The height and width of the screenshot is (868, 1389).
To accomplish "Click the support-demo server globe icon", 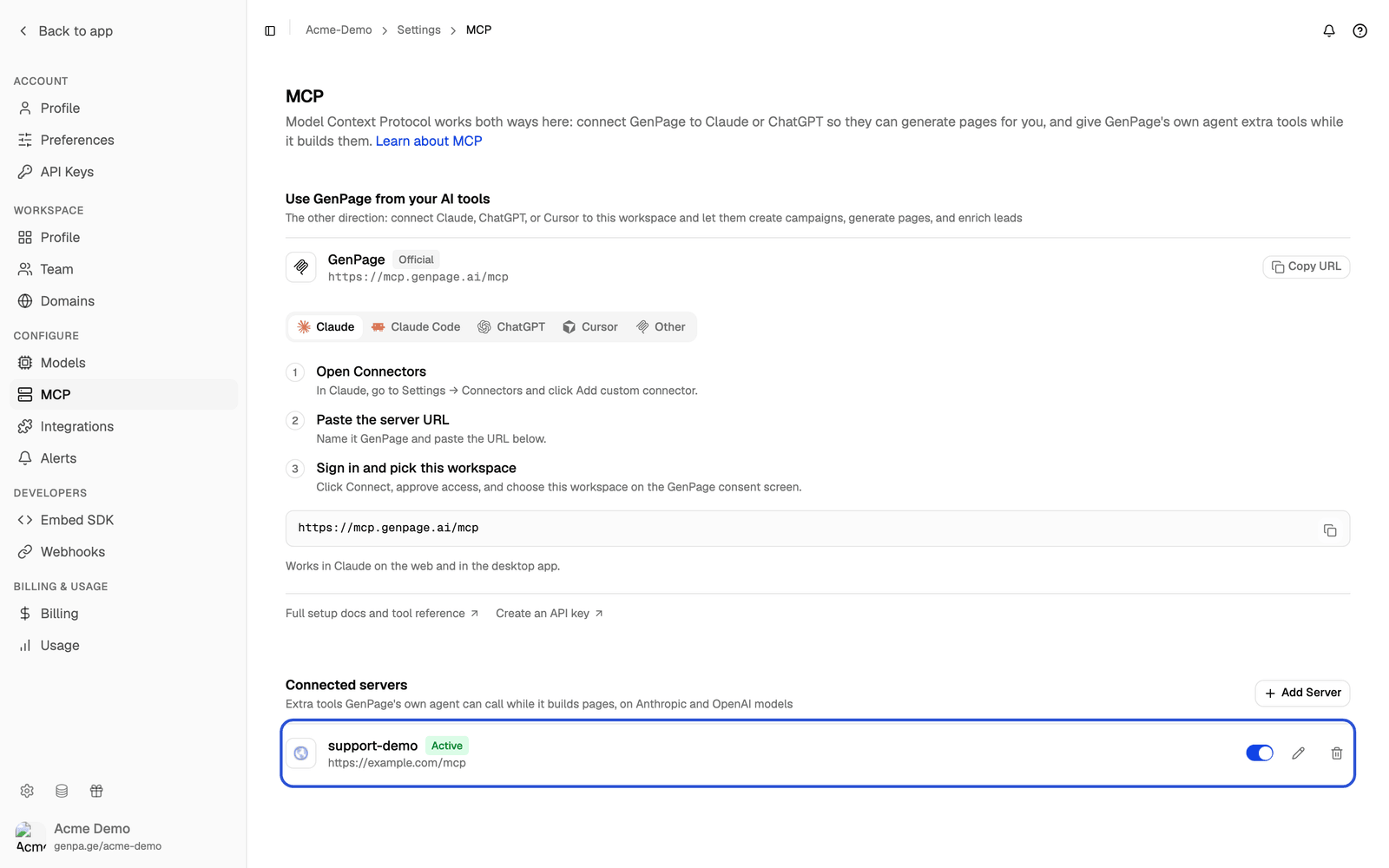I will [301, 753].
